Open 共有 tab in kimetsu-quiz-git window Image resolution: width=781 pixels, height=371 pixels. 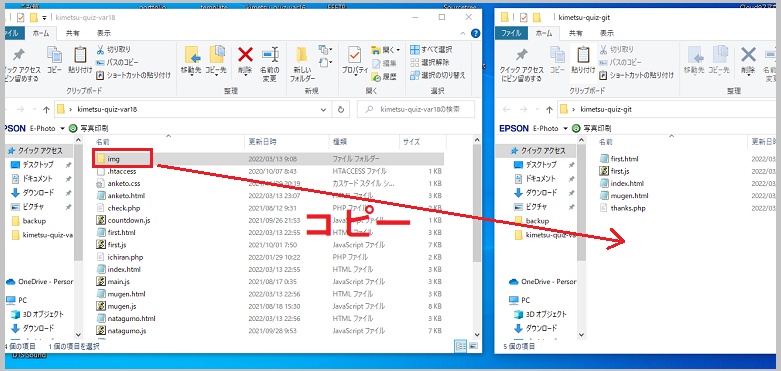pos(576,33)
